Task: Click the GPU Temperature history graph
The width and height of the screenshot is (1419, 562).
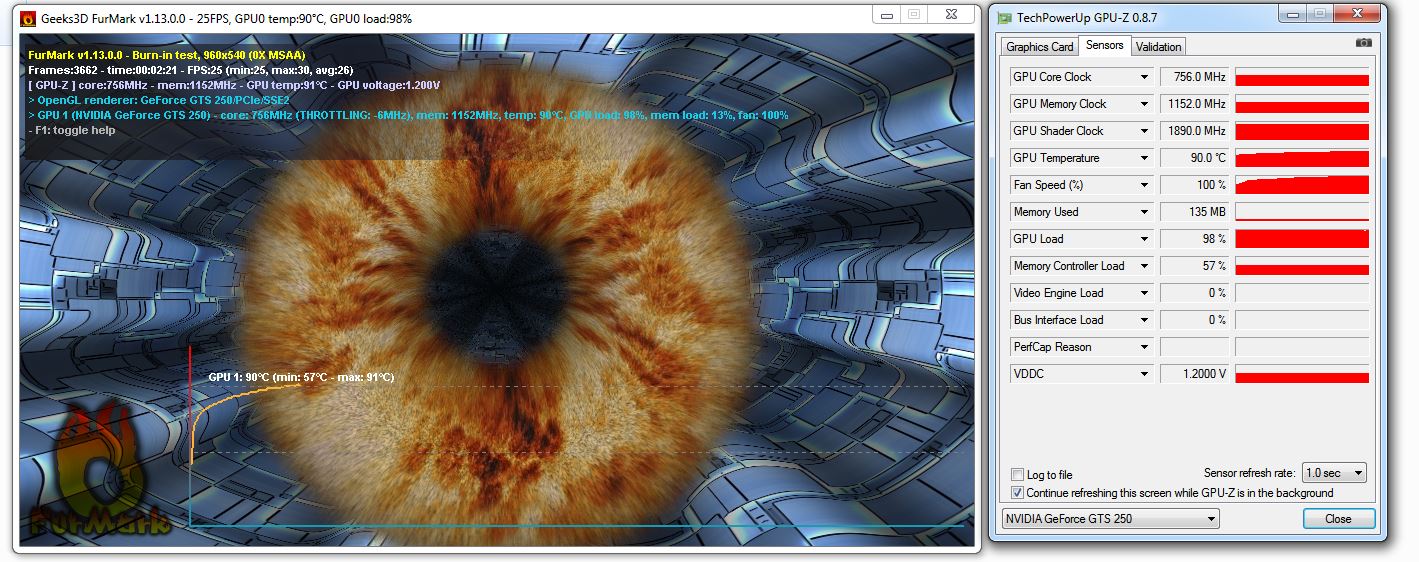Action: 1302,158
